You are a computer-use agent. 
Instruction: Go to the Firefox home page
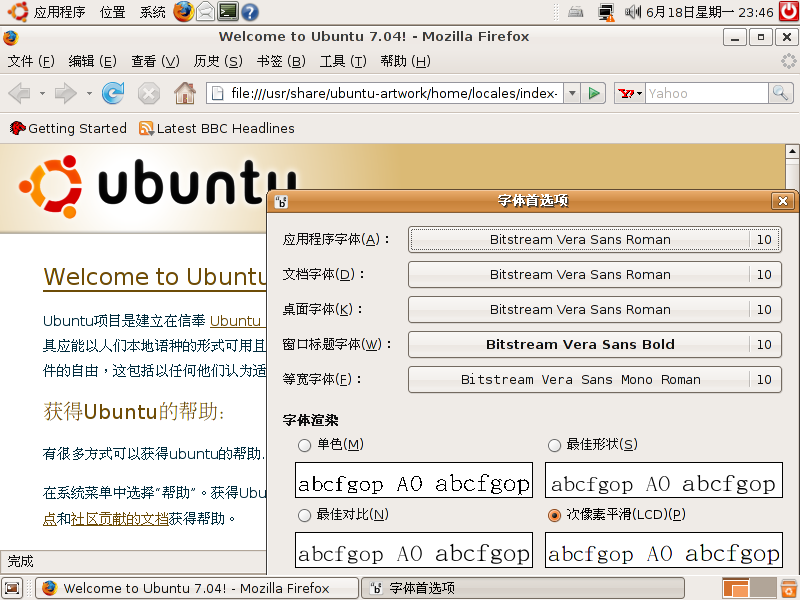point(185,93)
